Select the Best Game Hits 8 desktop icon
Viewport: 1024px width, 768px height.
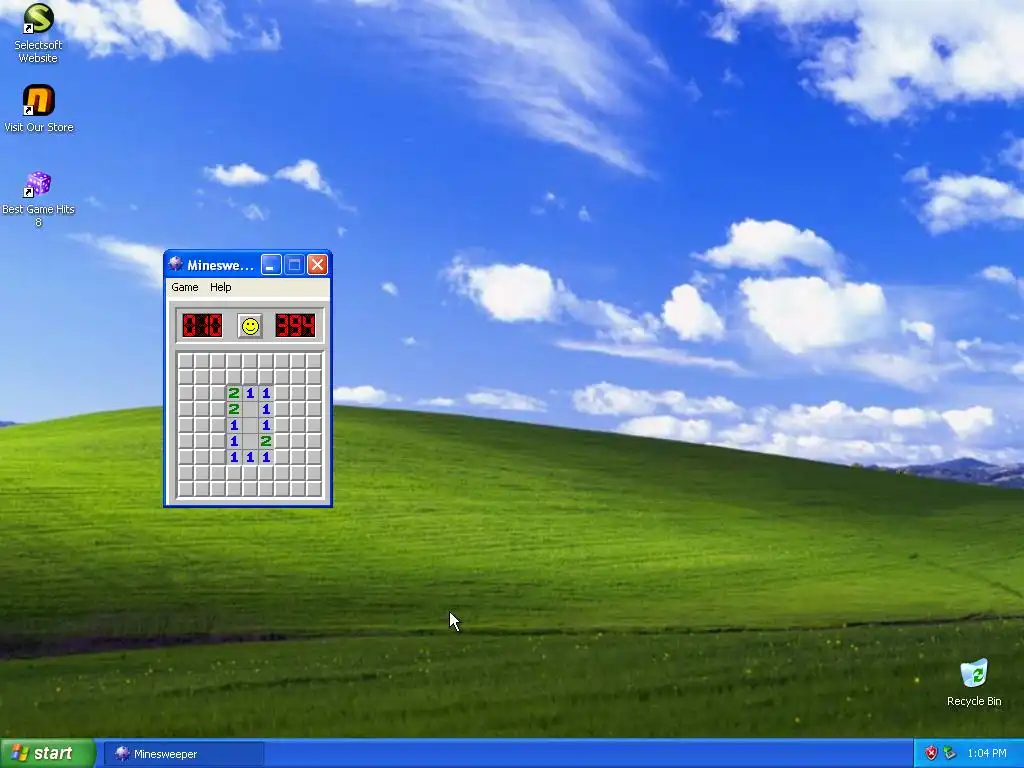point(38,199)
